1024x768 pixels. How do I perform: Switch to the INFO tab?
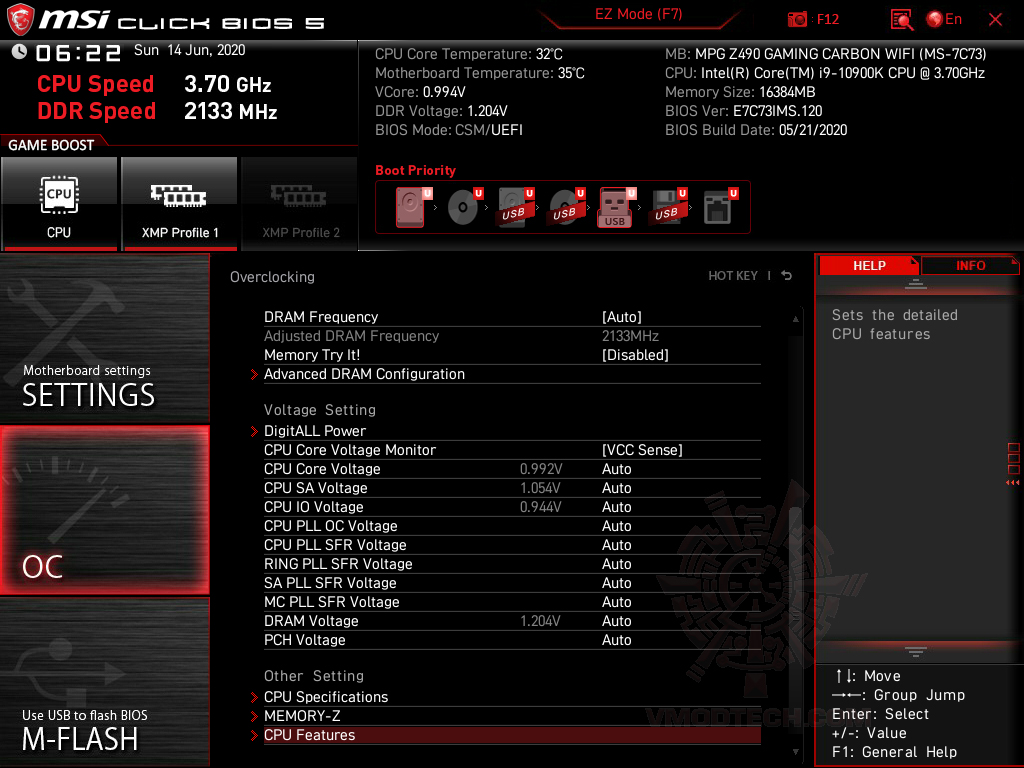(970, 266)
